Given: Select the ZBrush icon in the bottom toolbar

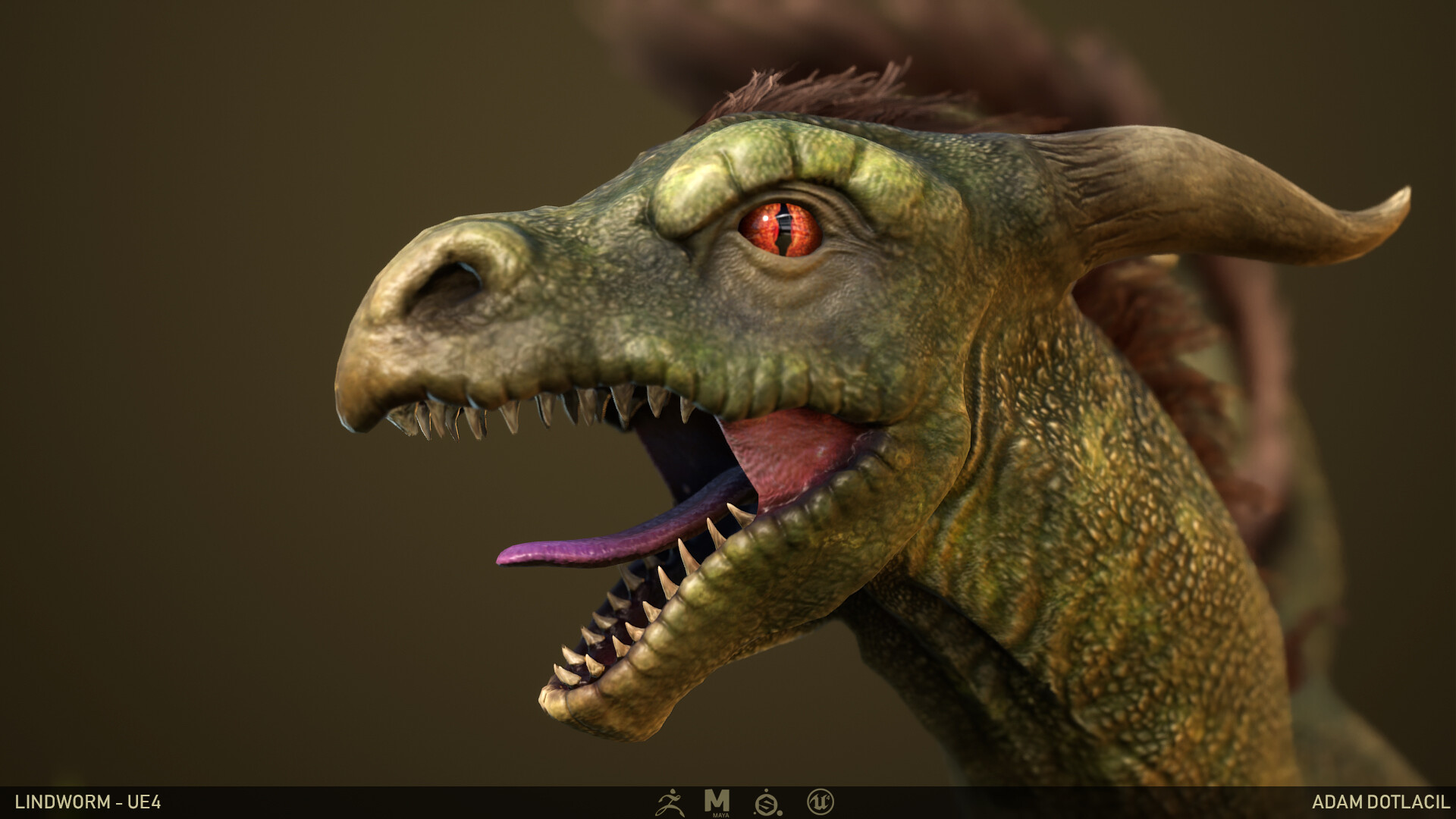Looking at the screenshot, I should pos(671,802).
